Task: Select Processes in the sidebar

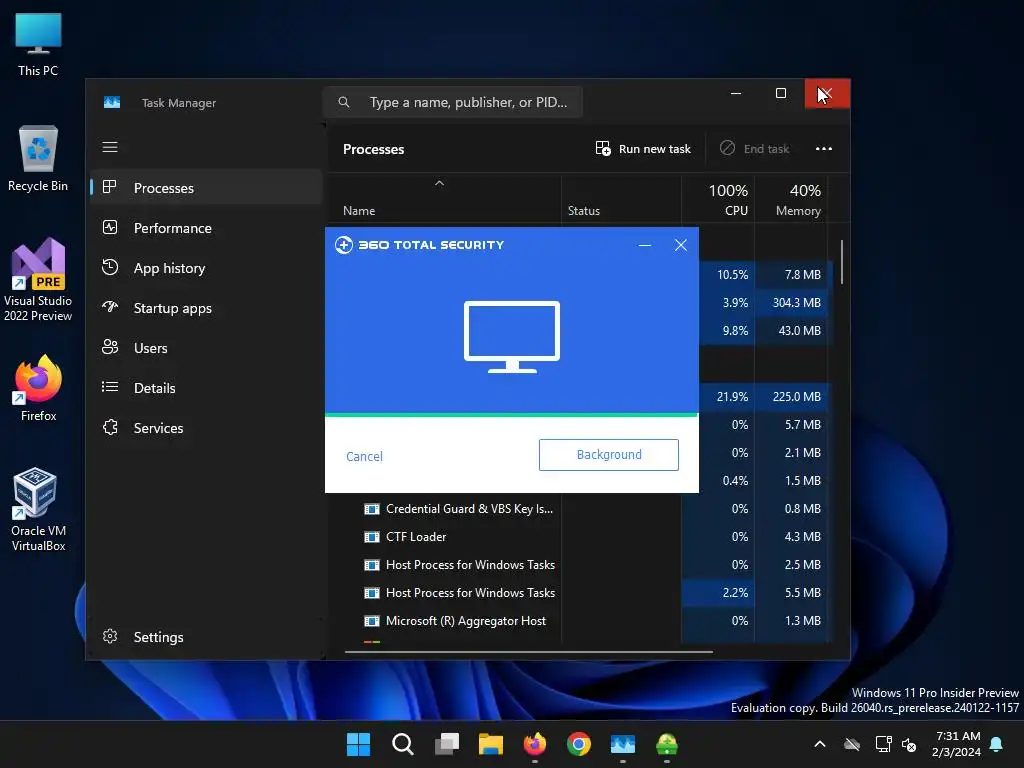Action: (x=206, y=187)
